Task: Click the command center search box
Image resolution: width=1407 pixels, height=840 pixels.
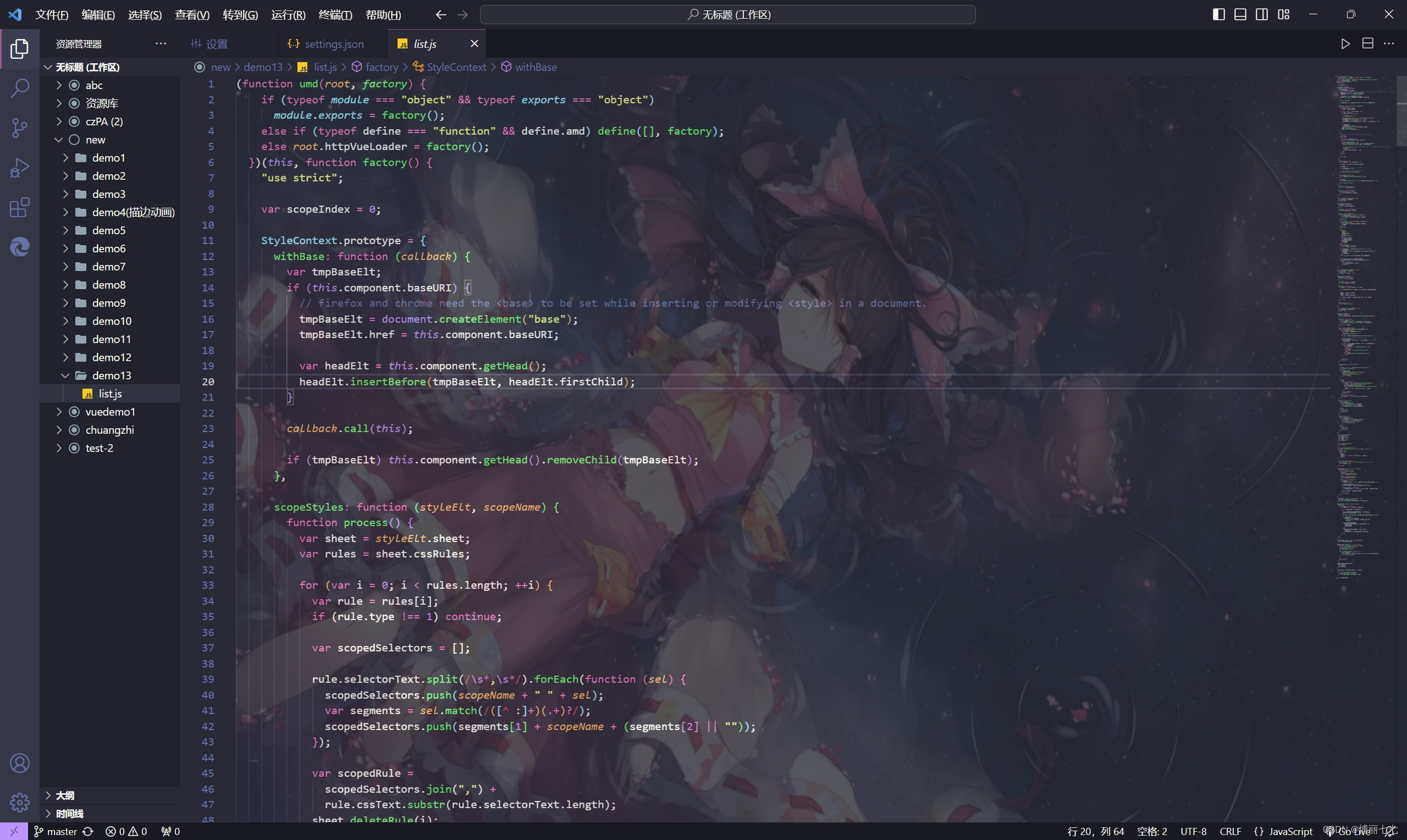Action: [x=727, y=15]
